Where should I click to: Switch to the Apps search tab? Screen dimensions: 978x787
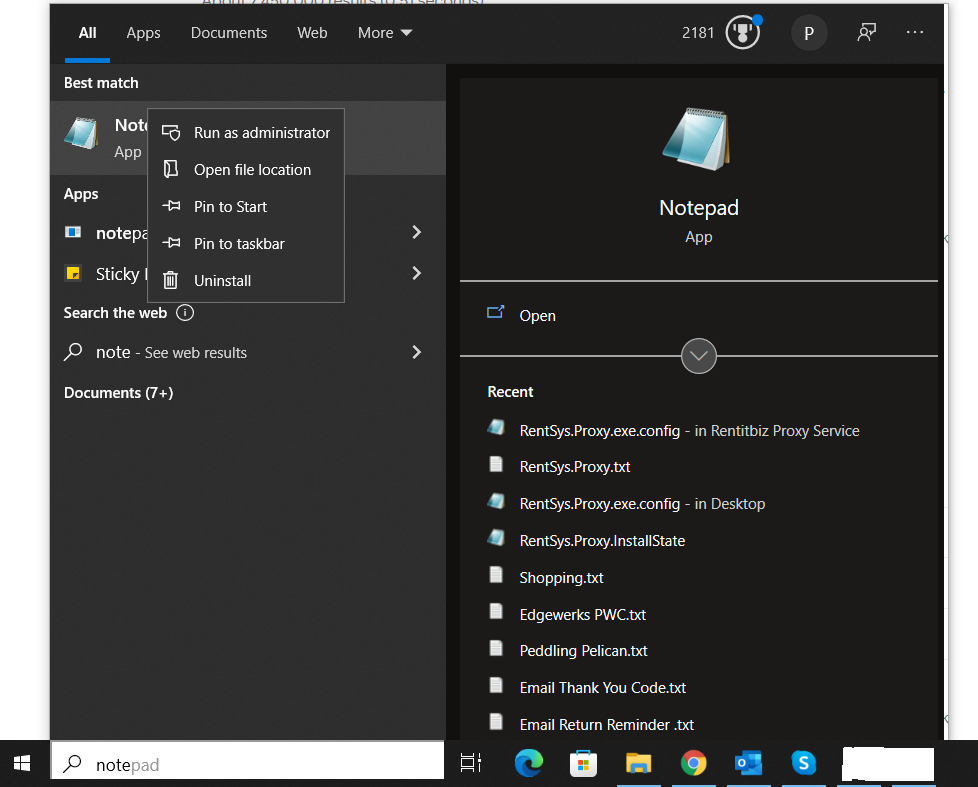[143, 32]
